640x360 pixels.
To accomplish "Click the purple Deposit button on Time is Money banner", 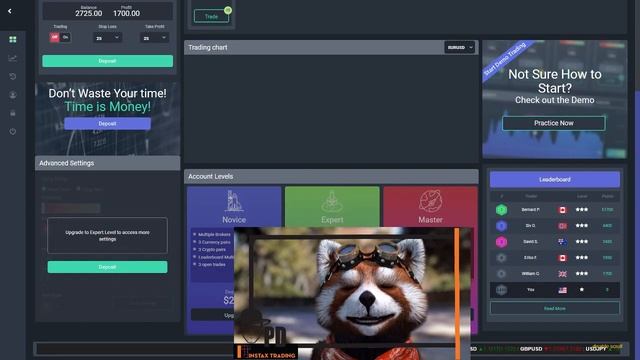I will click(x=107, y=124).
